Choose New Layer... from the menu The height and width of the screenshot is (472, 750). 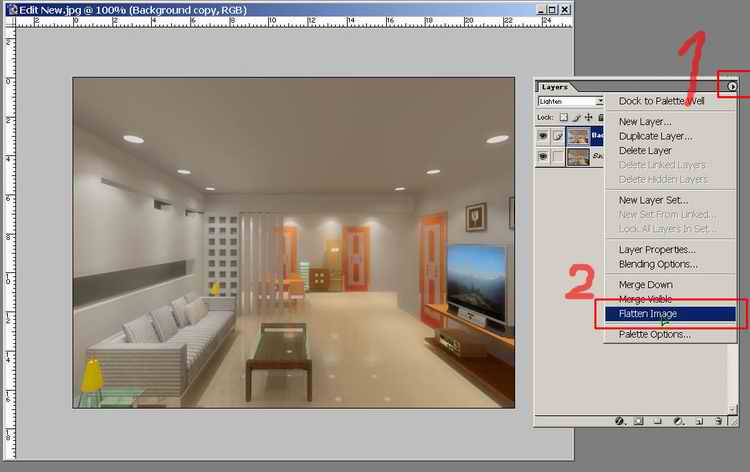[x=645, y=122]
